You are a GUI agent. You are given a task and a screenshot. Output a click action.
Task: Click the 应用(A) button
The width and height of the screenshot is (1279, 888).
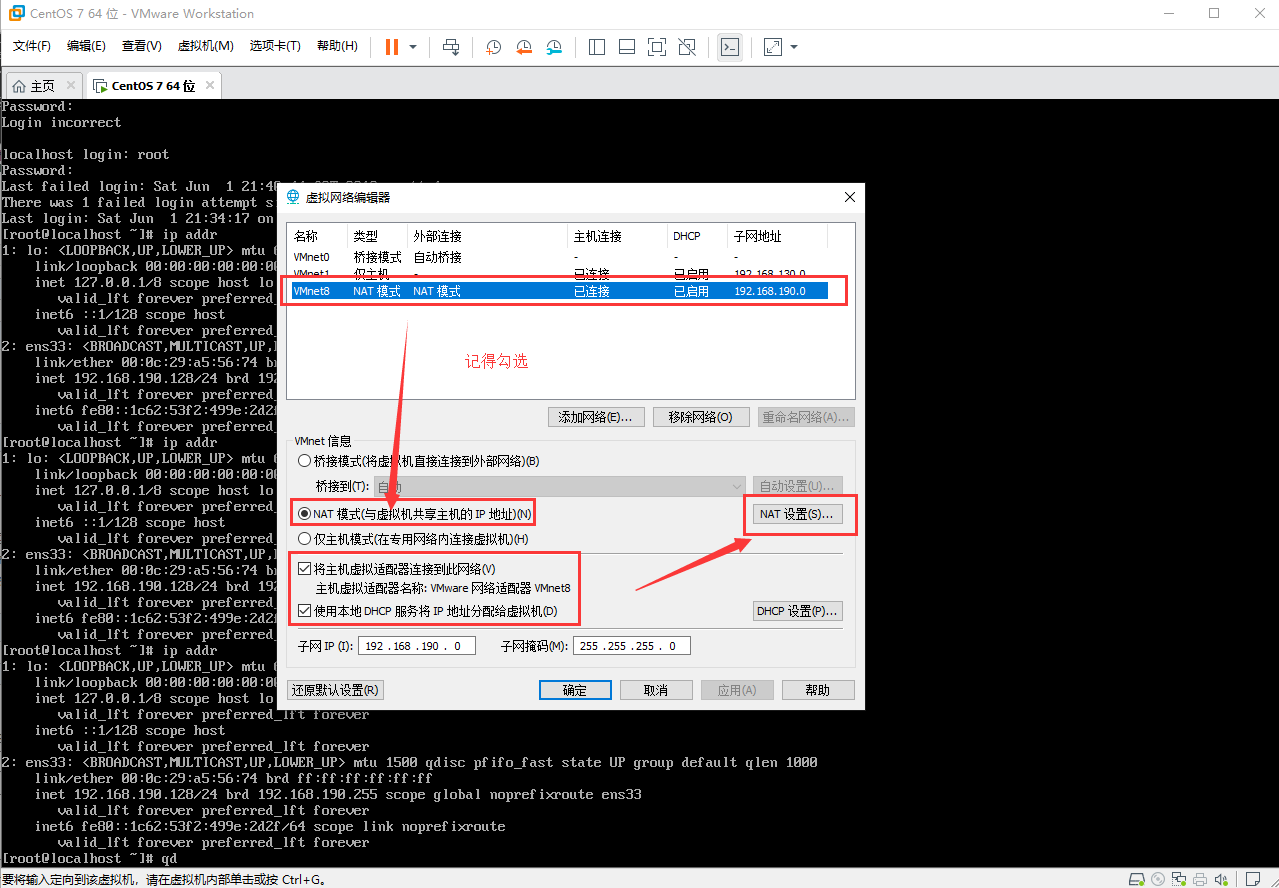[x=737, y=690]
